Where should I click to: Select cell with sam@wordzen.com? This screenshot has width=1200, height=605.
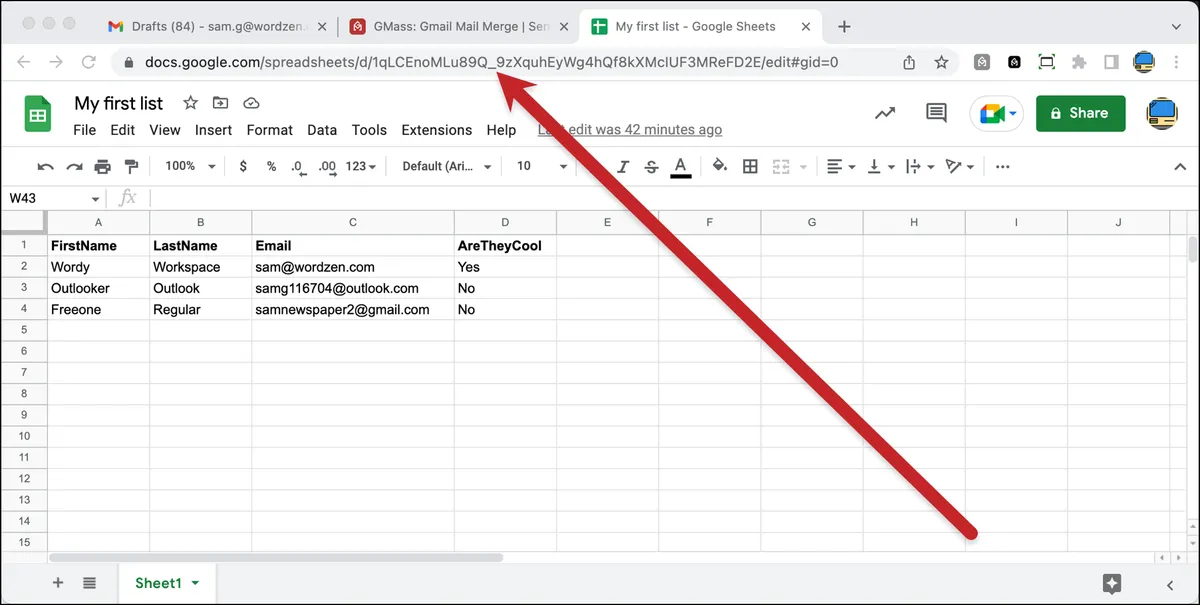click(353, 267)
